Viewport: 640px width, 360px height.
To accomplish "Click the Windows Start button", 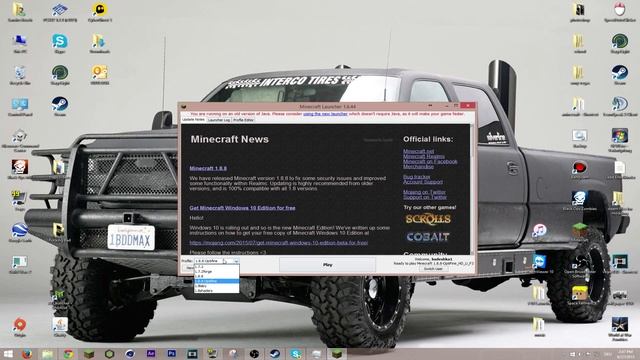I will (x=8, y=354).
